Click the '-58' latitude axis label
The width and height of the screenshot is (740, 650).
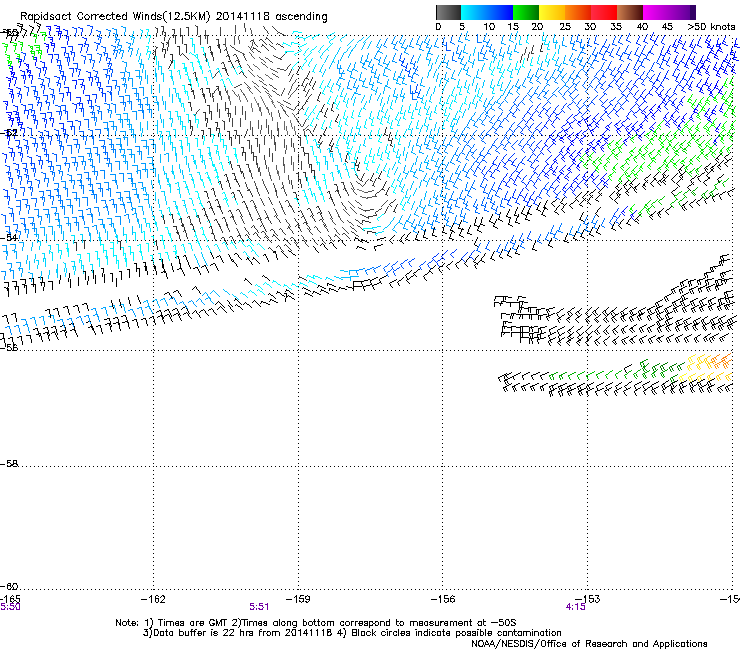[9, 464]
